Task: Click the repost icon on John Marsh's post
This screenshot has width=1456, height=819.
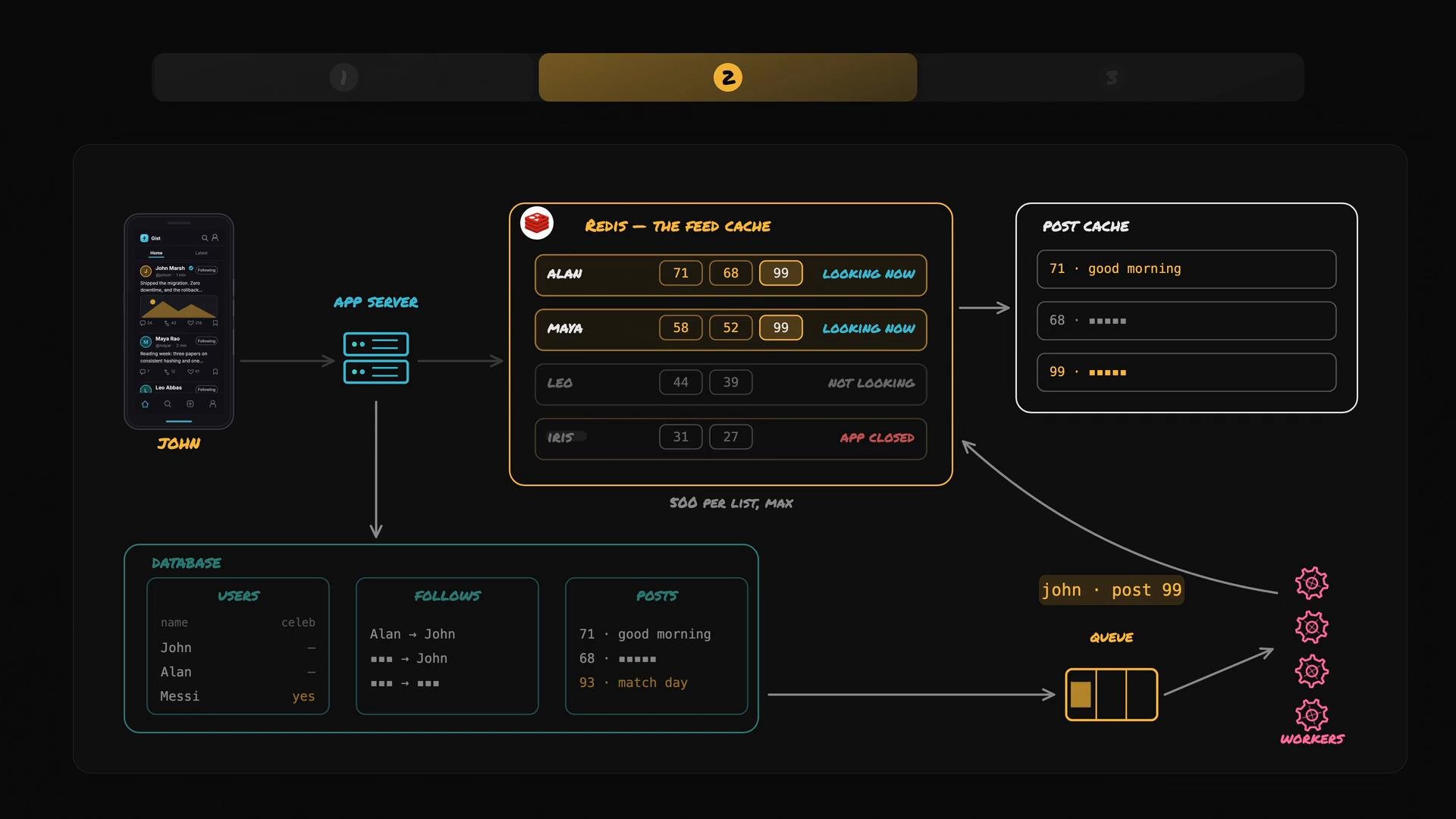Action: [167, 323]
